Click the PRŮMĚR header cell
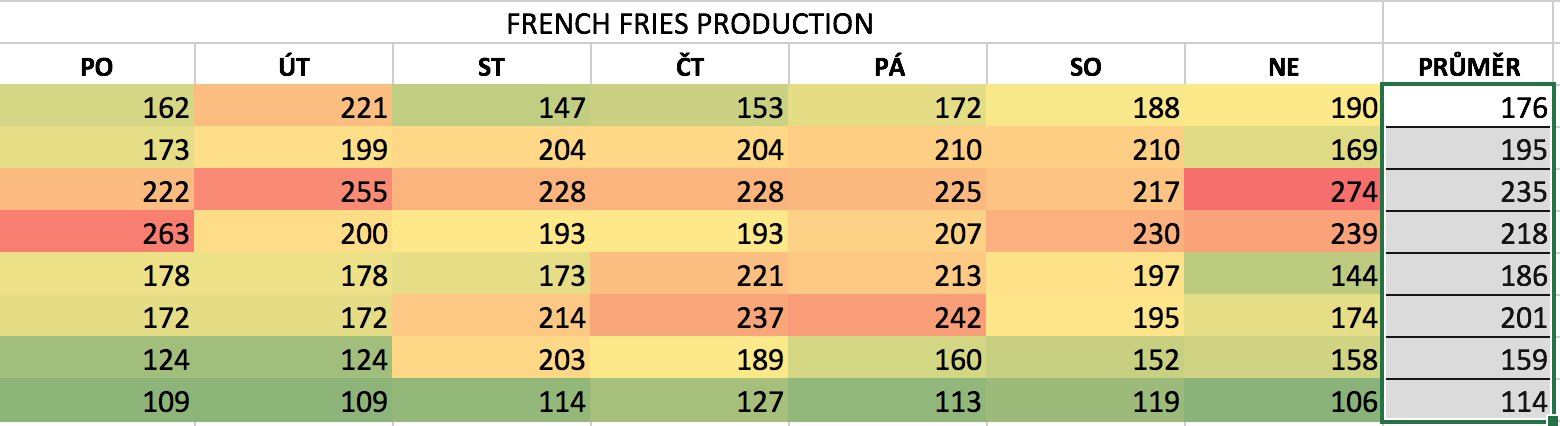This screenshot has width=1560, height=426. click(1469, 67)
